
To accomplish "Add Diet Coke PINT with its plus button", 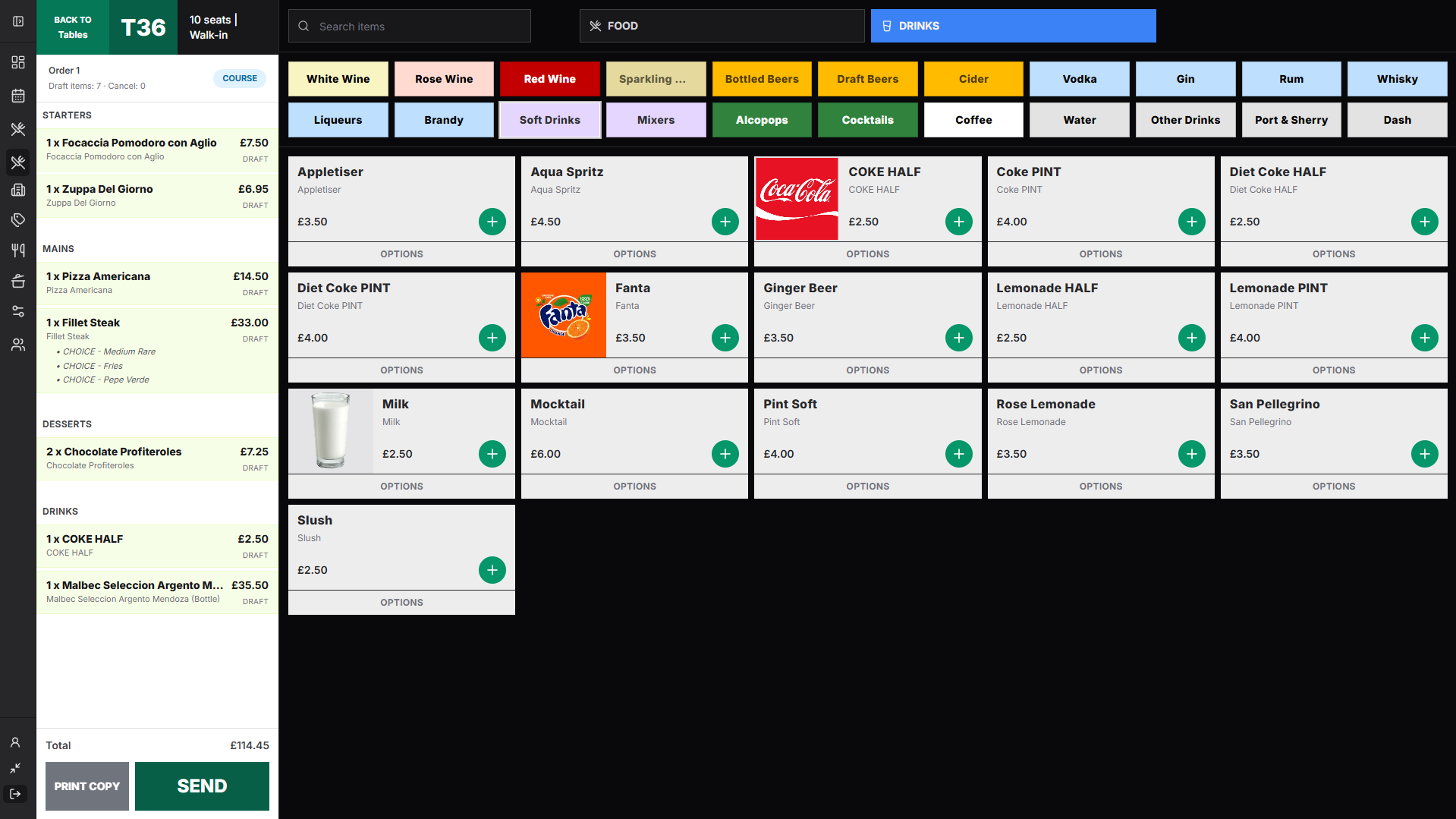I will tap(492, 338).
